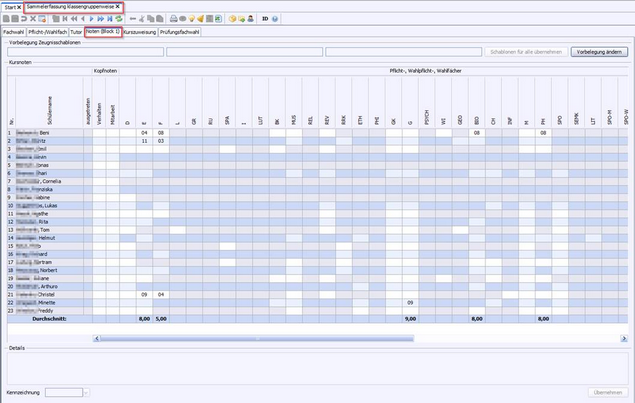Open help via blue question mark icon
The height and width of the screenshot is (403, 635).
(275, 18)
